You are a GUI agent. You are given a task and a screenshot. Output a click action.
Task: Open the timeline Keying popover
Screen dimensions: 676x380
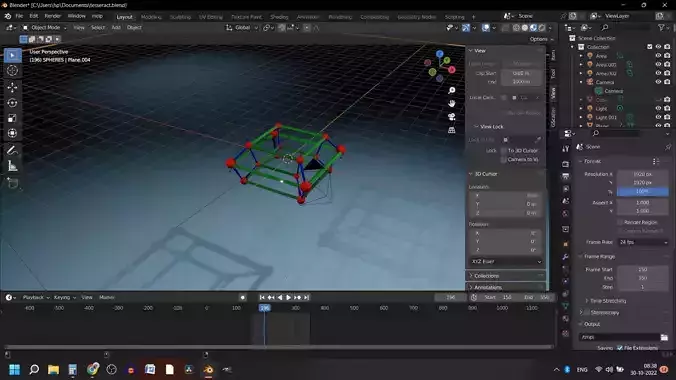pyautogui.click(x=64, y=298)
